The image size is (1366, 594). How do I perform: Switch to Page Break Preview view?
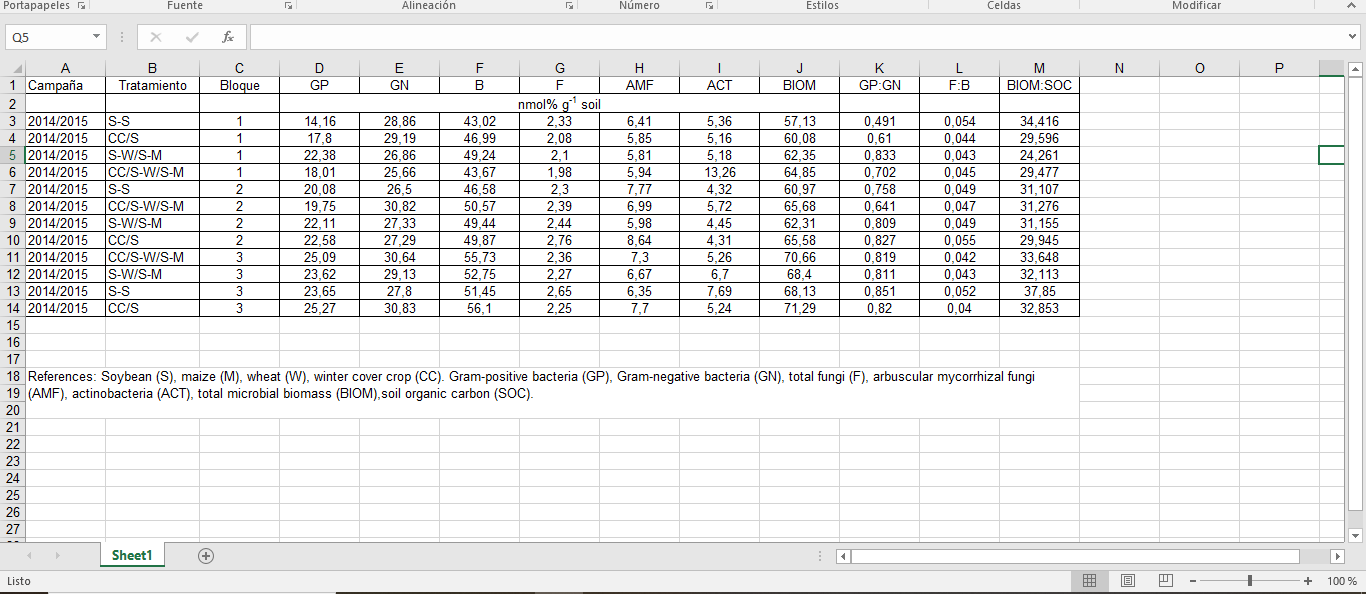click(1165, 581)
